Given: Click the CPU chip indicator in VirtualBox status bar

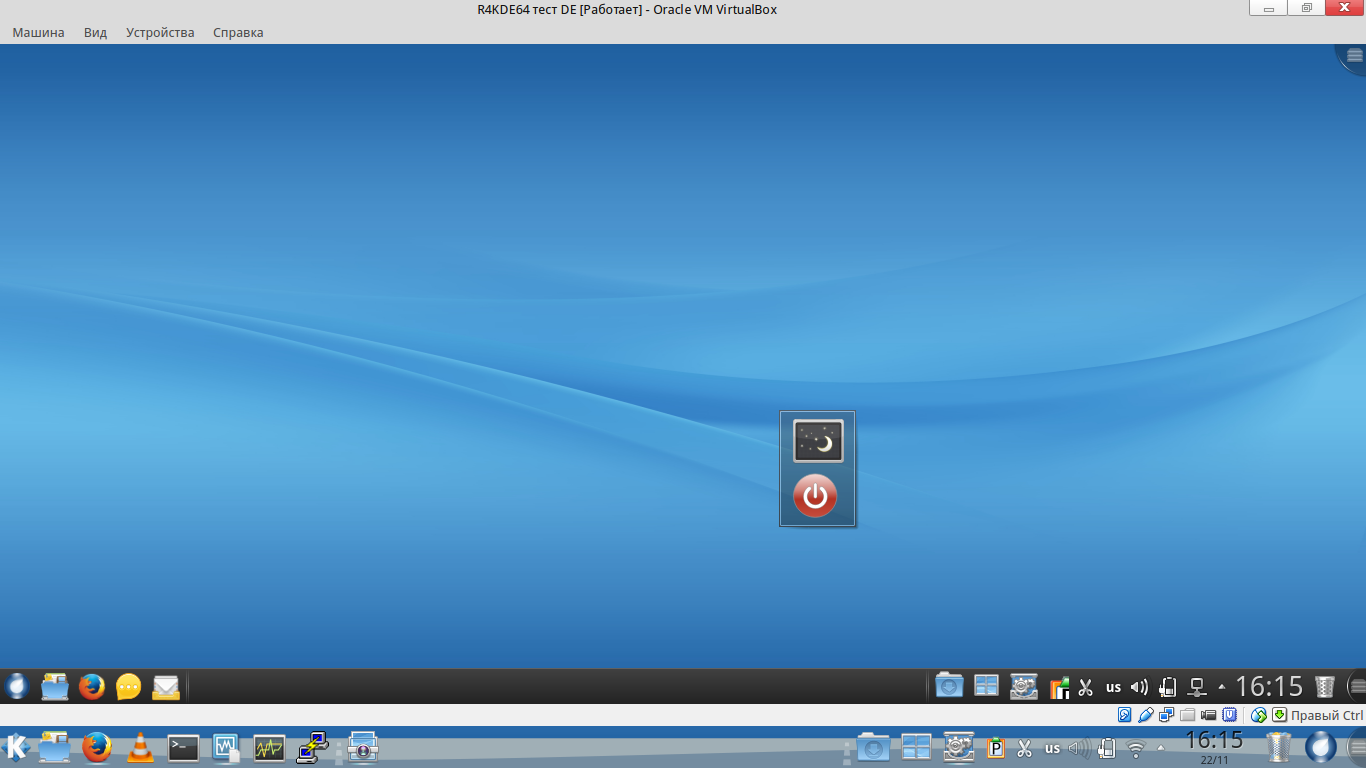Looking at the screenshot, I should pyautogui.click(x=1230, y=715).
